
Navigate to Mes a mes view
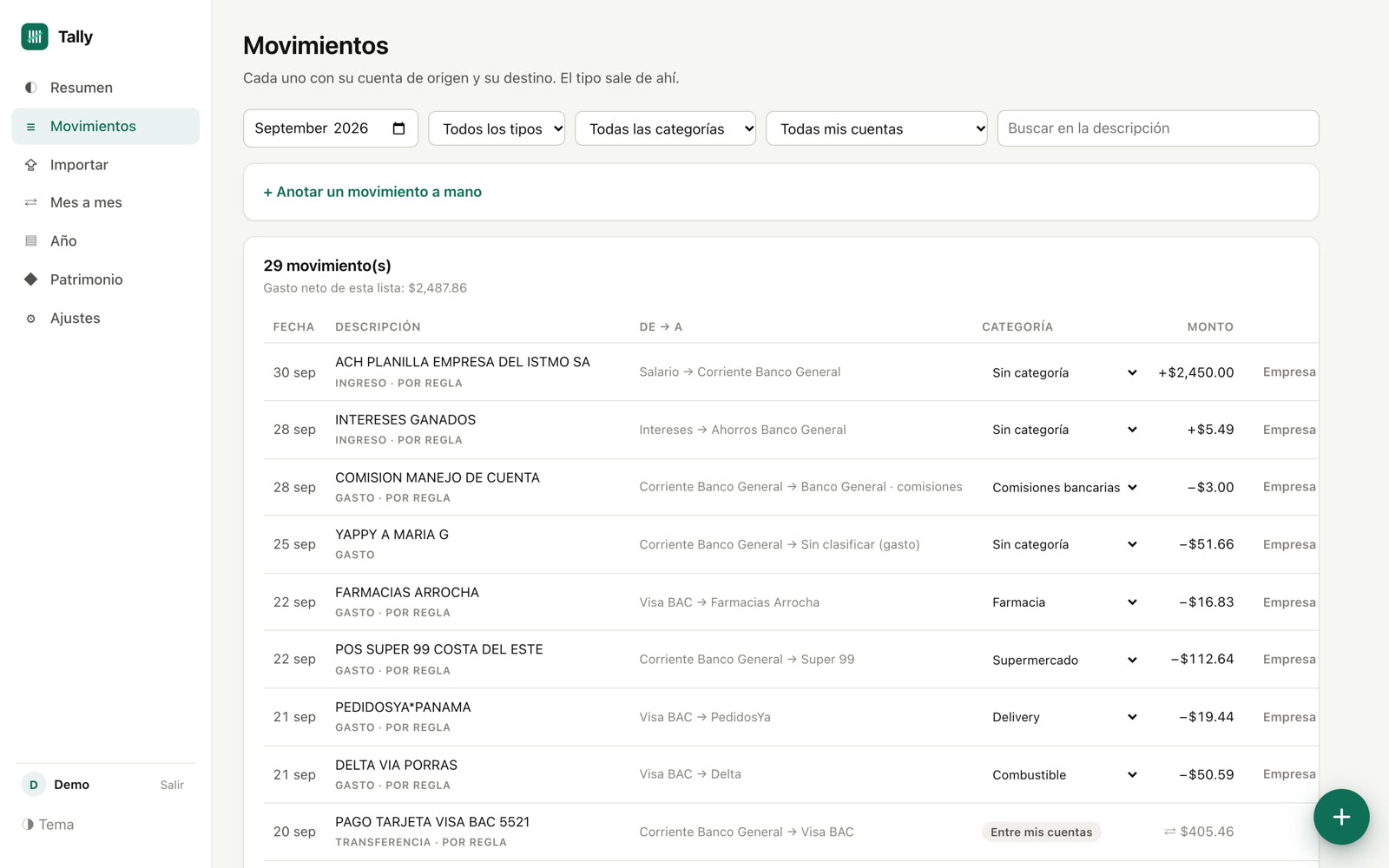105,202
